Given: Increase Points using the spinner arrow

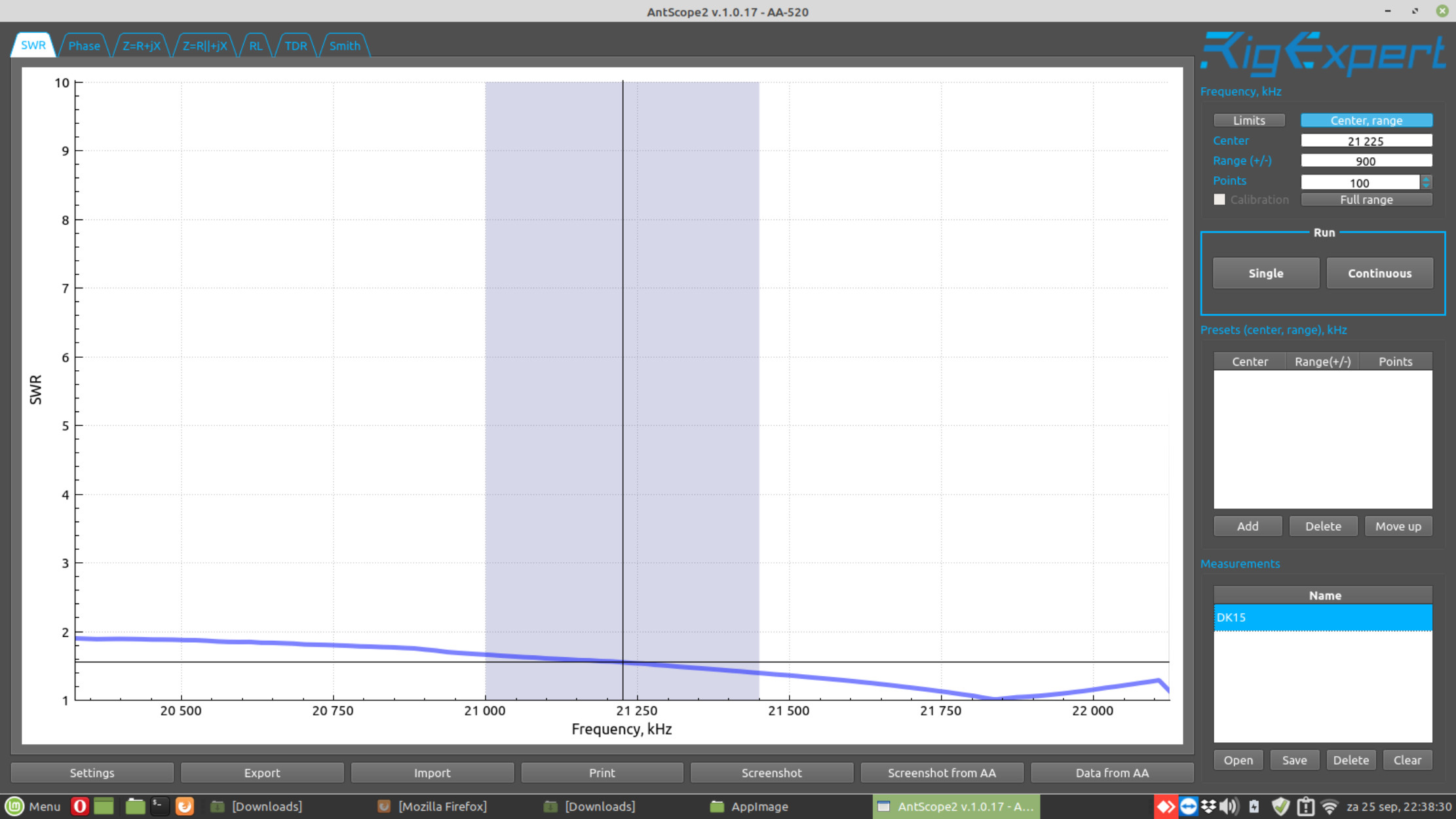Looking at the screenshot, I should (1426, 178).
